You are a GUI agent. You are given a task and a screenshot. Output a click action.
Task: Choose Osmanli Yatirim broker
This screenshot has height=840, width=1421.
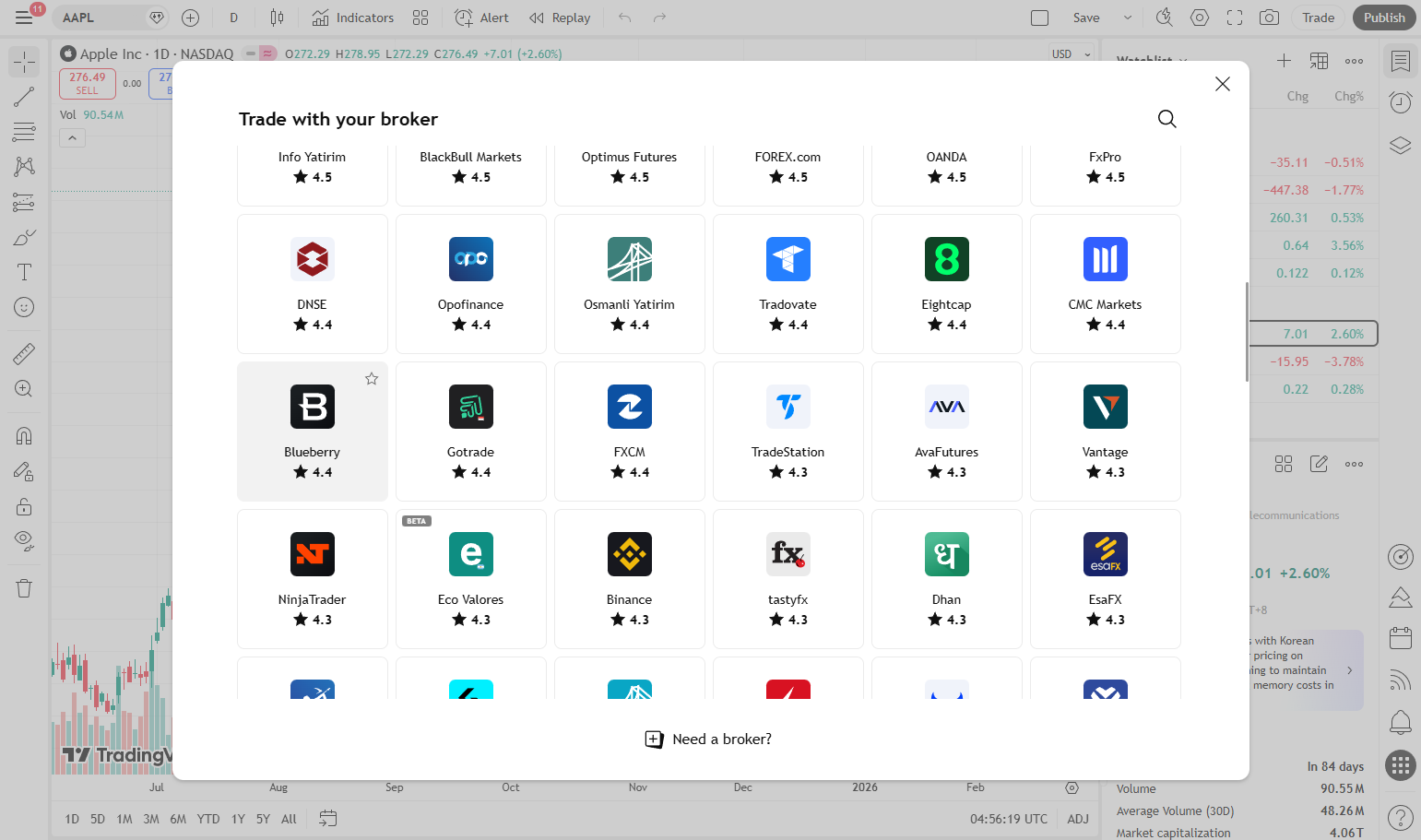[629, 284]
